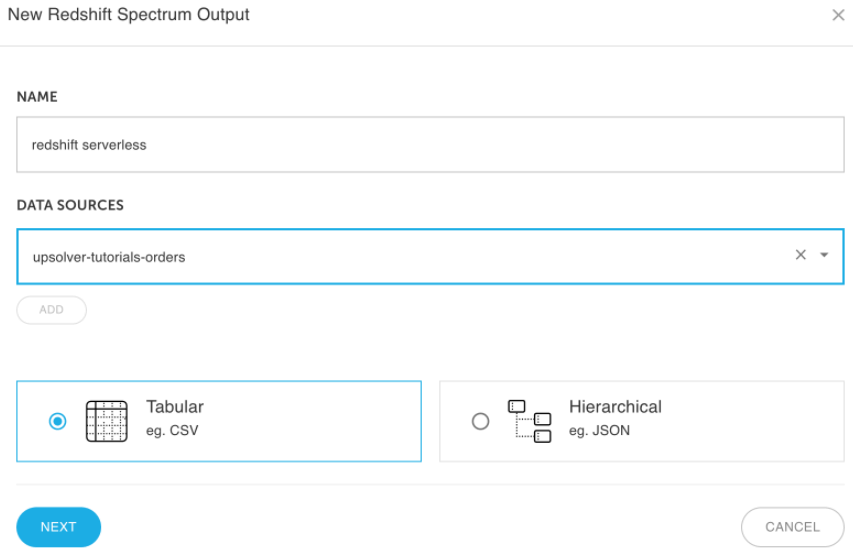Screen dimensions: 853x557
Task: Click the ADD data source button
Action: pos(52,310)
